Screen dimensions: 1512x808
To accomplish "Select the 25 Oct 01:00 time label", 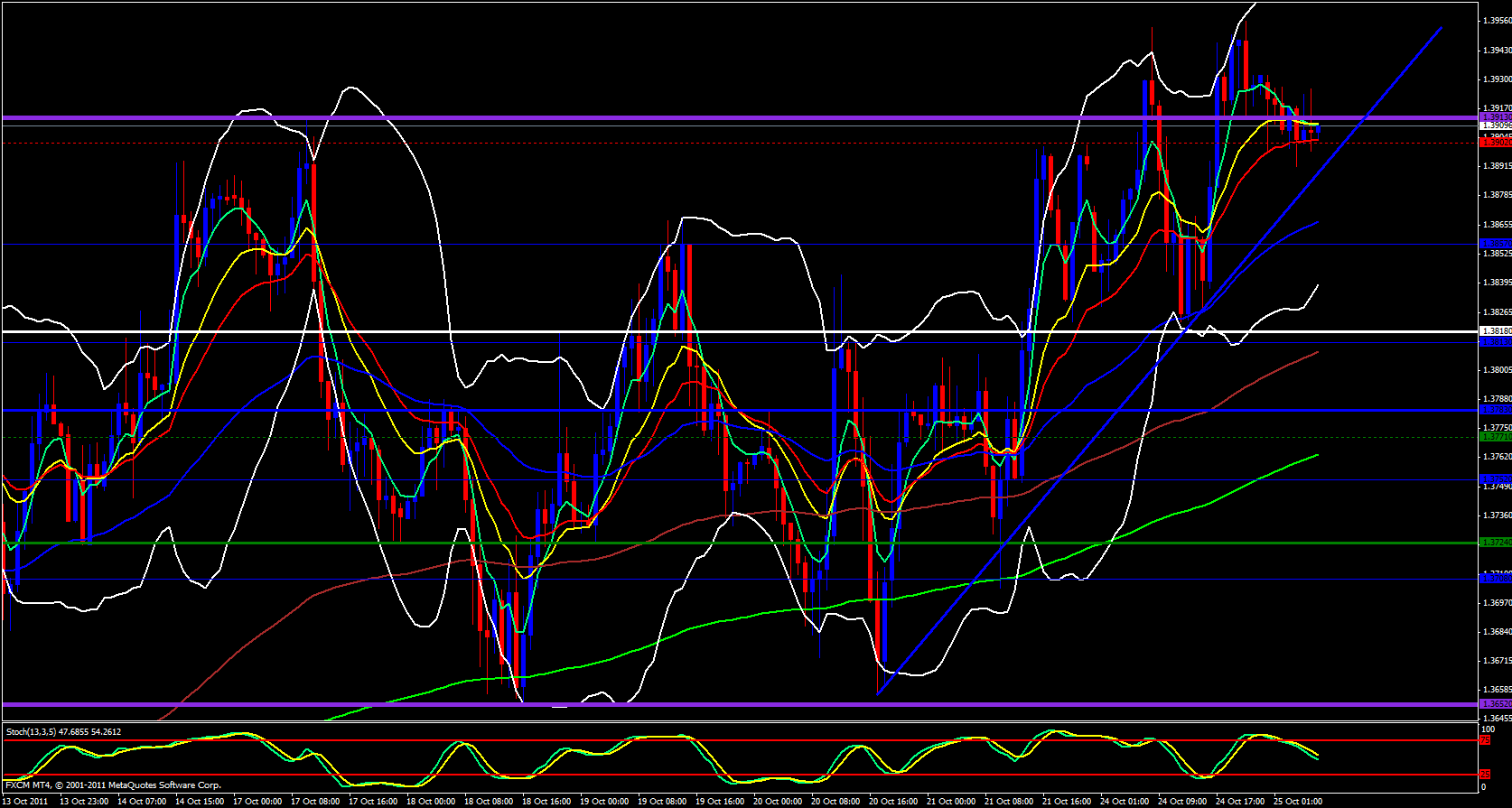I will [1297, 802].
